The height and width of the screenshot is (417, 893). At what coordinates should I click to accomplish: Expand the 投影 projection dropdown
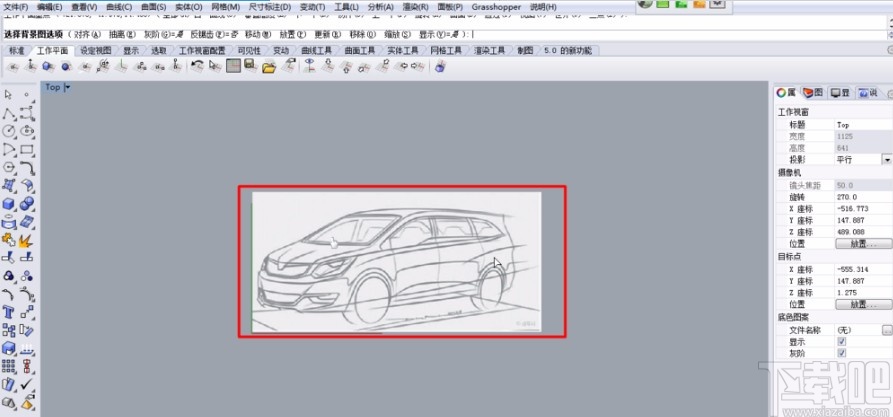[886, 159]
